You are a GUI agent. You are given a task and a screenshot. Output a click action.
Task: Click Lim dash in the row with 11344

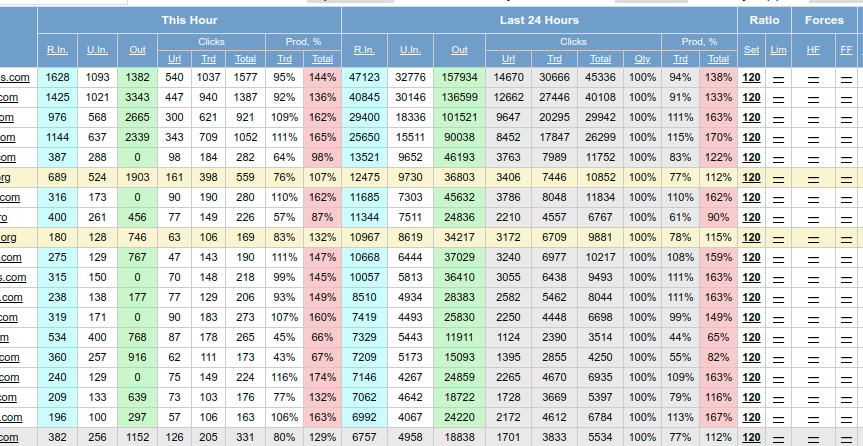tap(778, 218)
